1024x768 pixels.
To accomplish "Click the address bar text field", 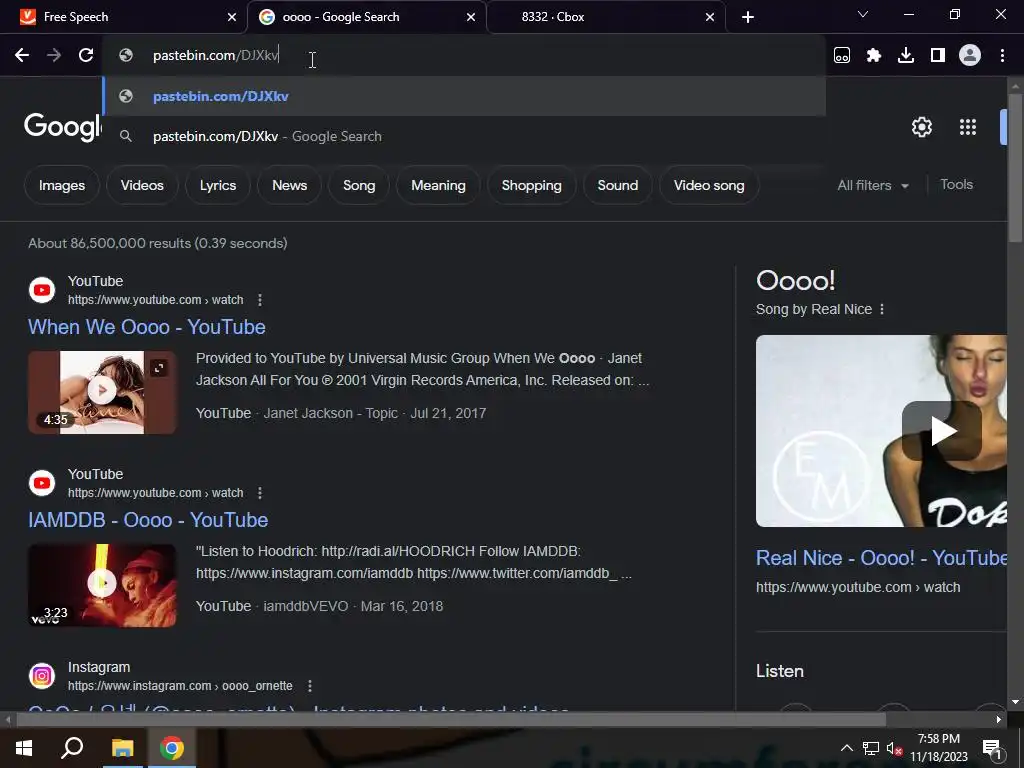I will click(464, 56).
